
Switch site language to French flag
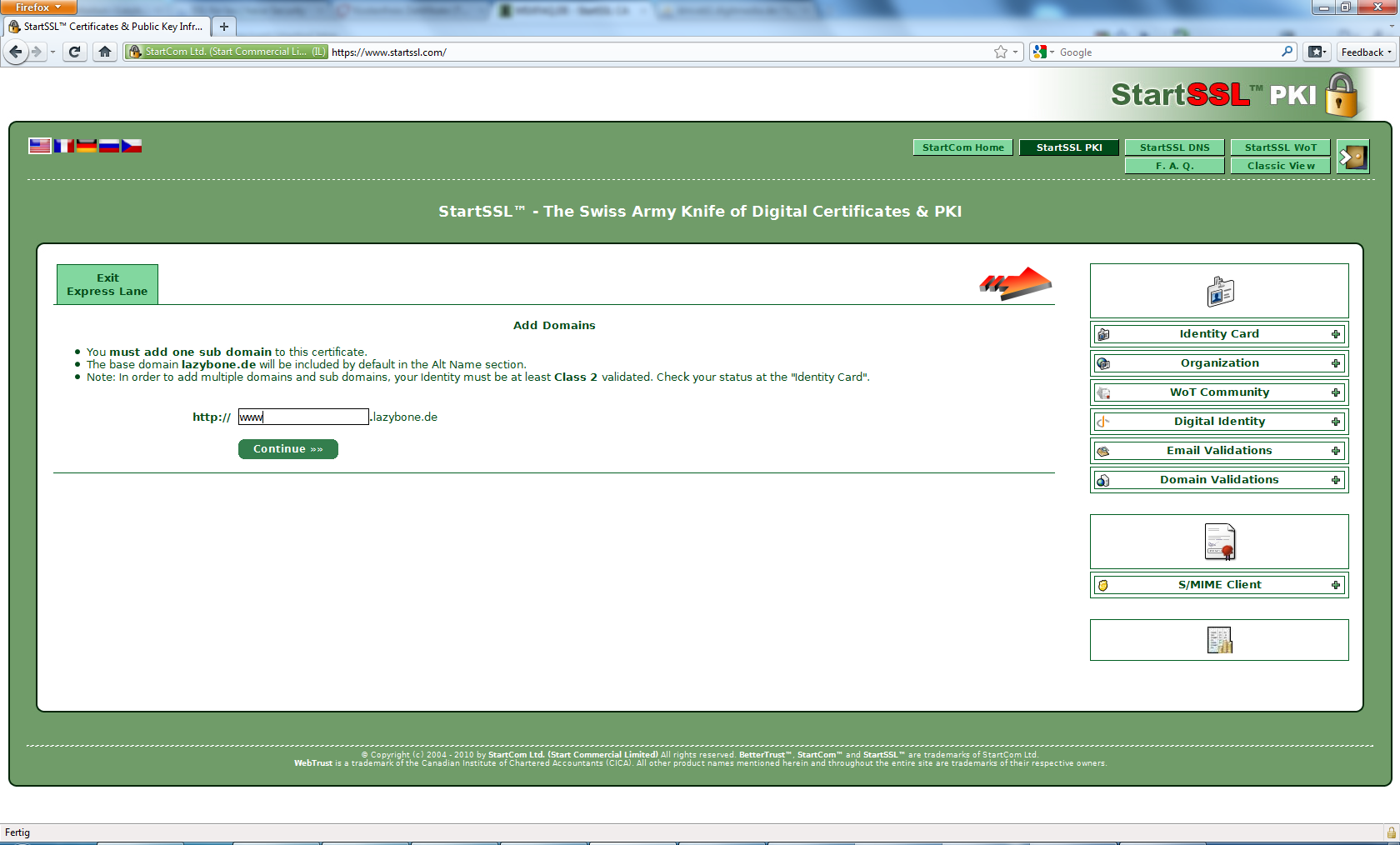point(63,146)
